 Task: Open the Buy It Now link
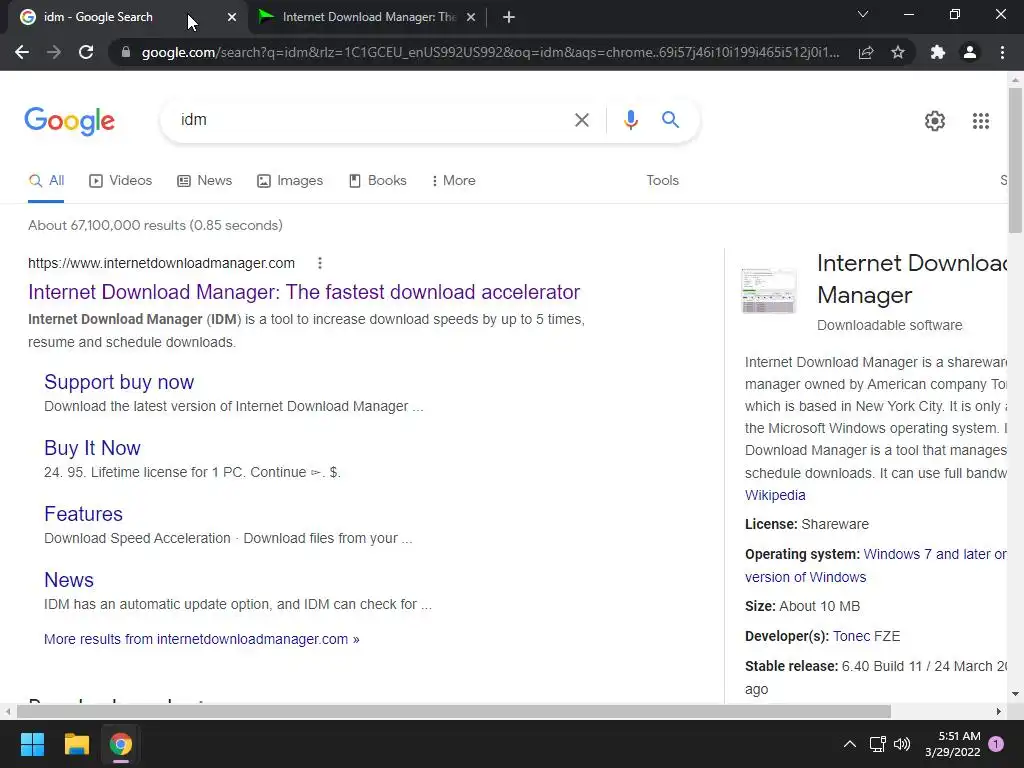92,448
